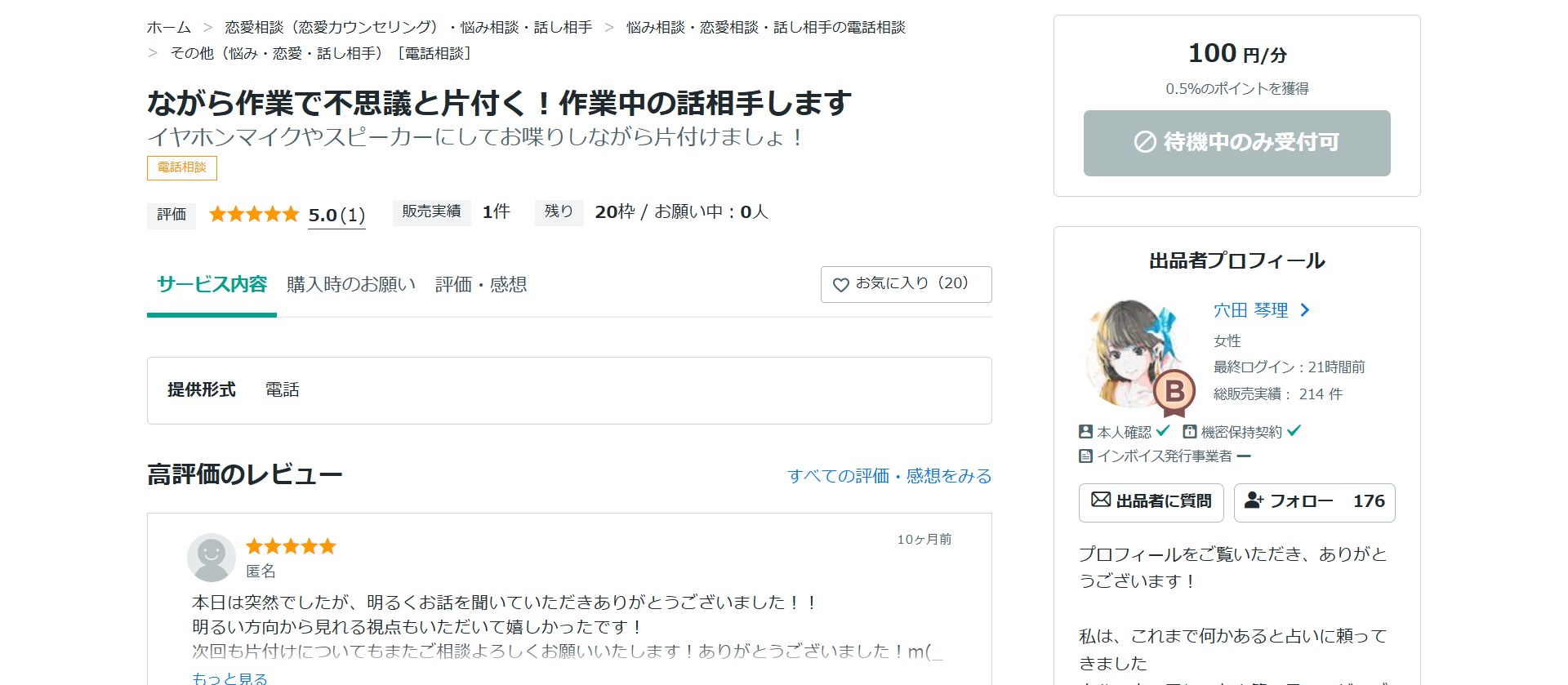Screen dimensions: 1568x685
Task: Click the bronze B rank badge
Action: [1174, 392]
